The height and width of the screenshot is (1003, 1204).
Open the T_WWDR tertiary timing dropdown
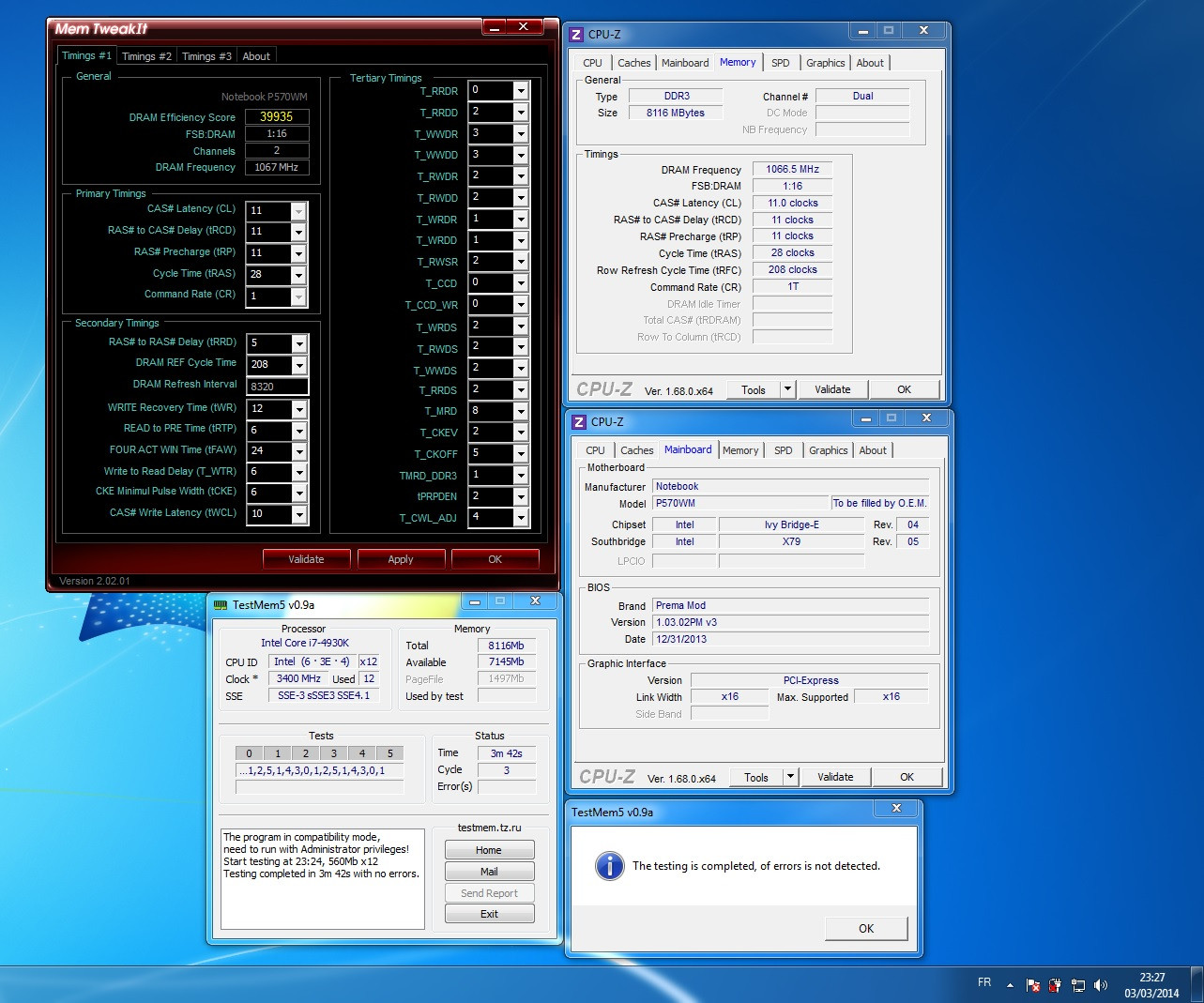click(522, 133)
